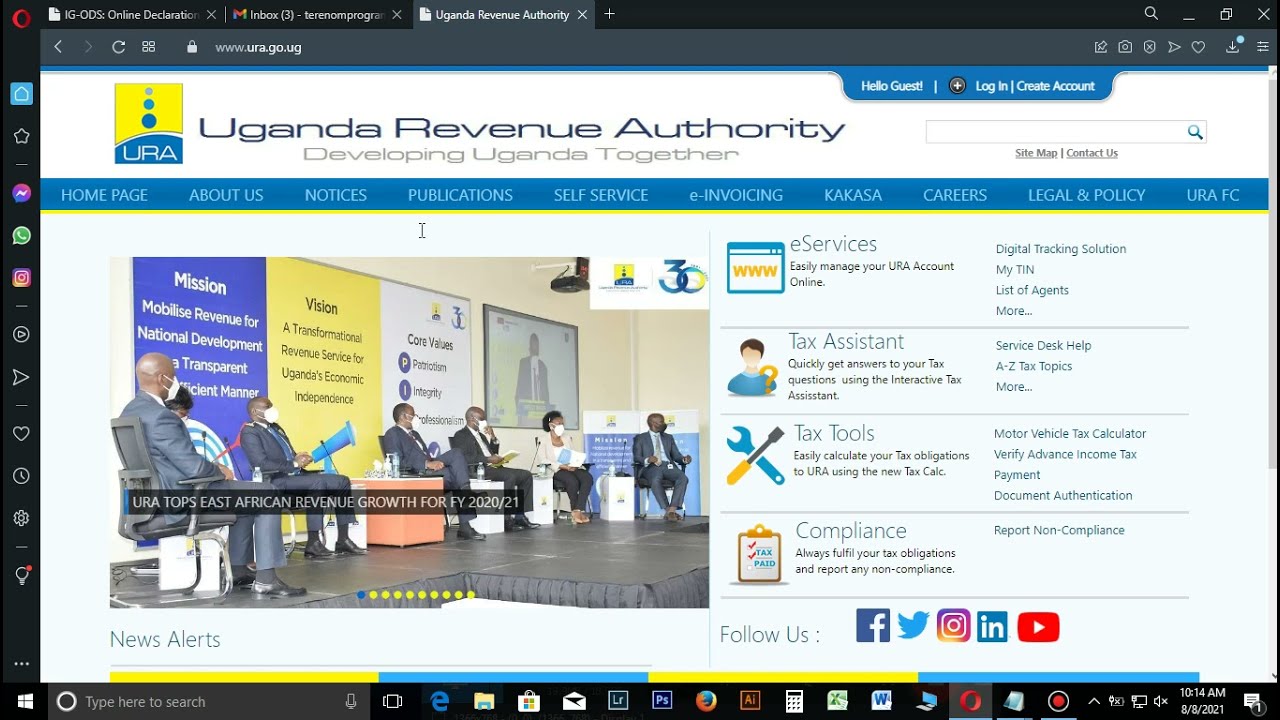Open the Player icon in sidebar
Screen dimensions: 1280x720
(21, 335)
